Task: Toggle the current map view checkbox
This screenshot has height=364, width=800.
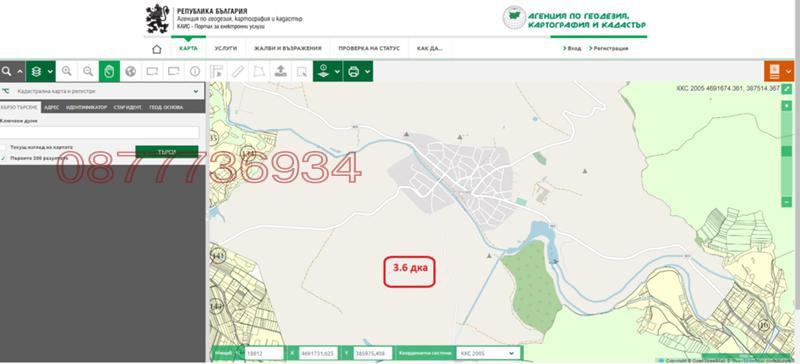Action: click(4, 147)
